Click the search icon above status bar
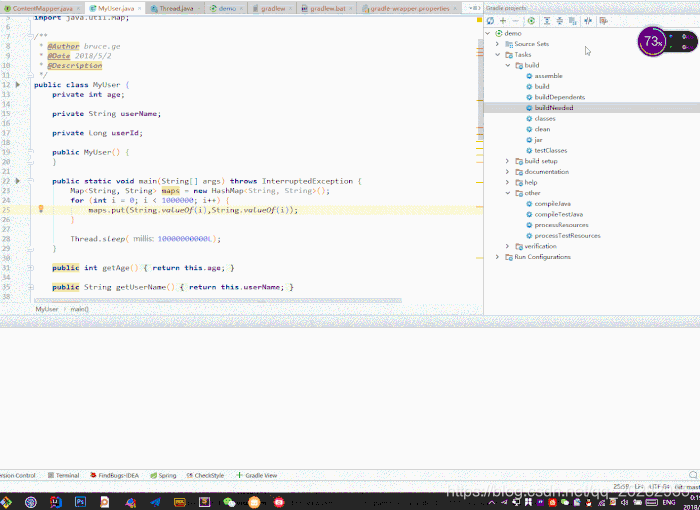This screenshot has width=700, height=510. point(693,475)
